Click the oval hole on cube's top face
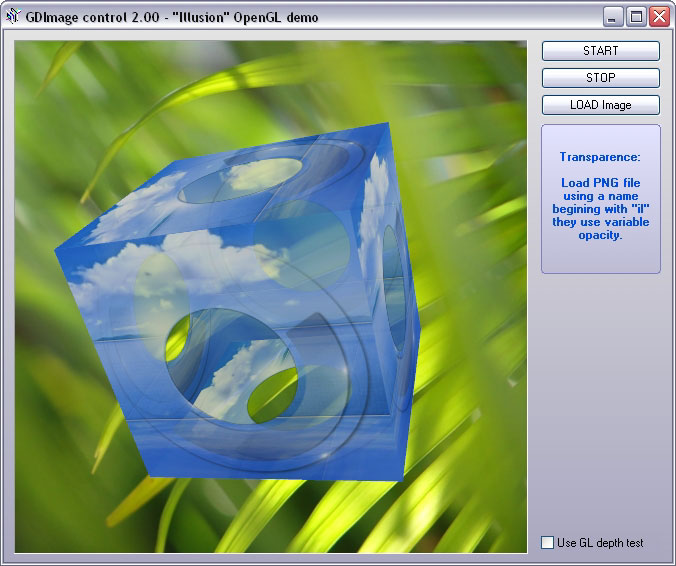This screenshot has width=676, height=566. coord(241,180)
